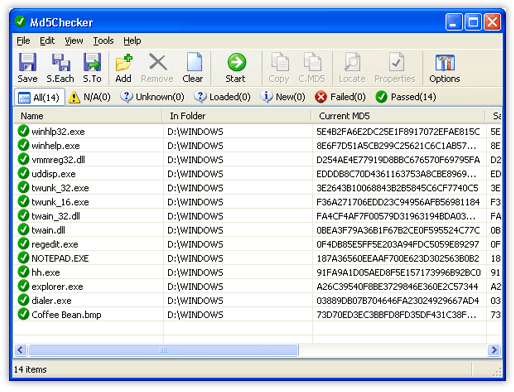Click green check icon beside Coffee Bean.bmp
Screen dimensions: 514x392
(23, 314)
